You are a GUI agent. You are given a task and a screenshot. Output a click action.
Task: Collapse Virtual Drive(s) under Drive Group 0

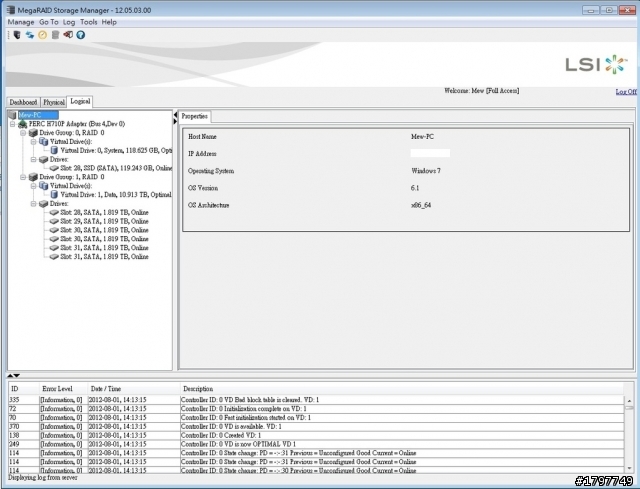(x=34, y=142)
